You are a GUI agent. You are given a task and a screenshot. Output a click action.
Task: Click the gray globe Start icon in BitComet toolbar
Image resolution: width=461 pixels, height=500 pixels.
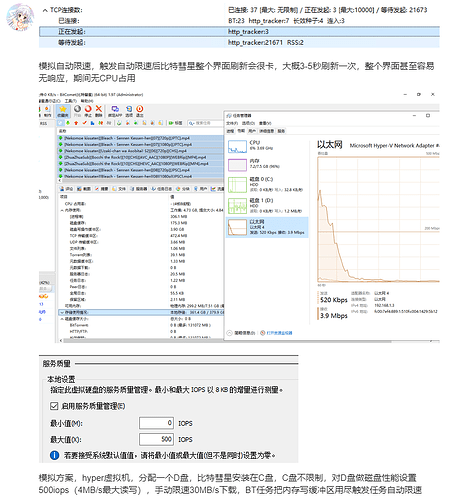click(x=77, y=111)
